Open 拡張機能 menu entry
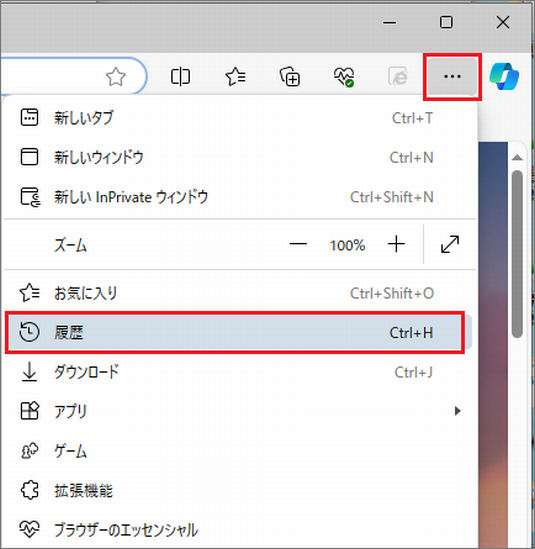The width and height of the screenshot is (535, 549). (x=240, y=490)
